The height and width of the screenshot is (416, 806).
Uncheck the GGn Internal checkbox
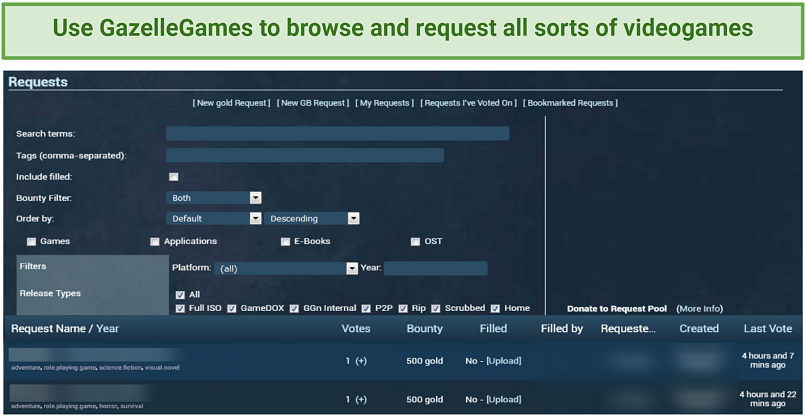pyautogui.click(x=294, y=309)
